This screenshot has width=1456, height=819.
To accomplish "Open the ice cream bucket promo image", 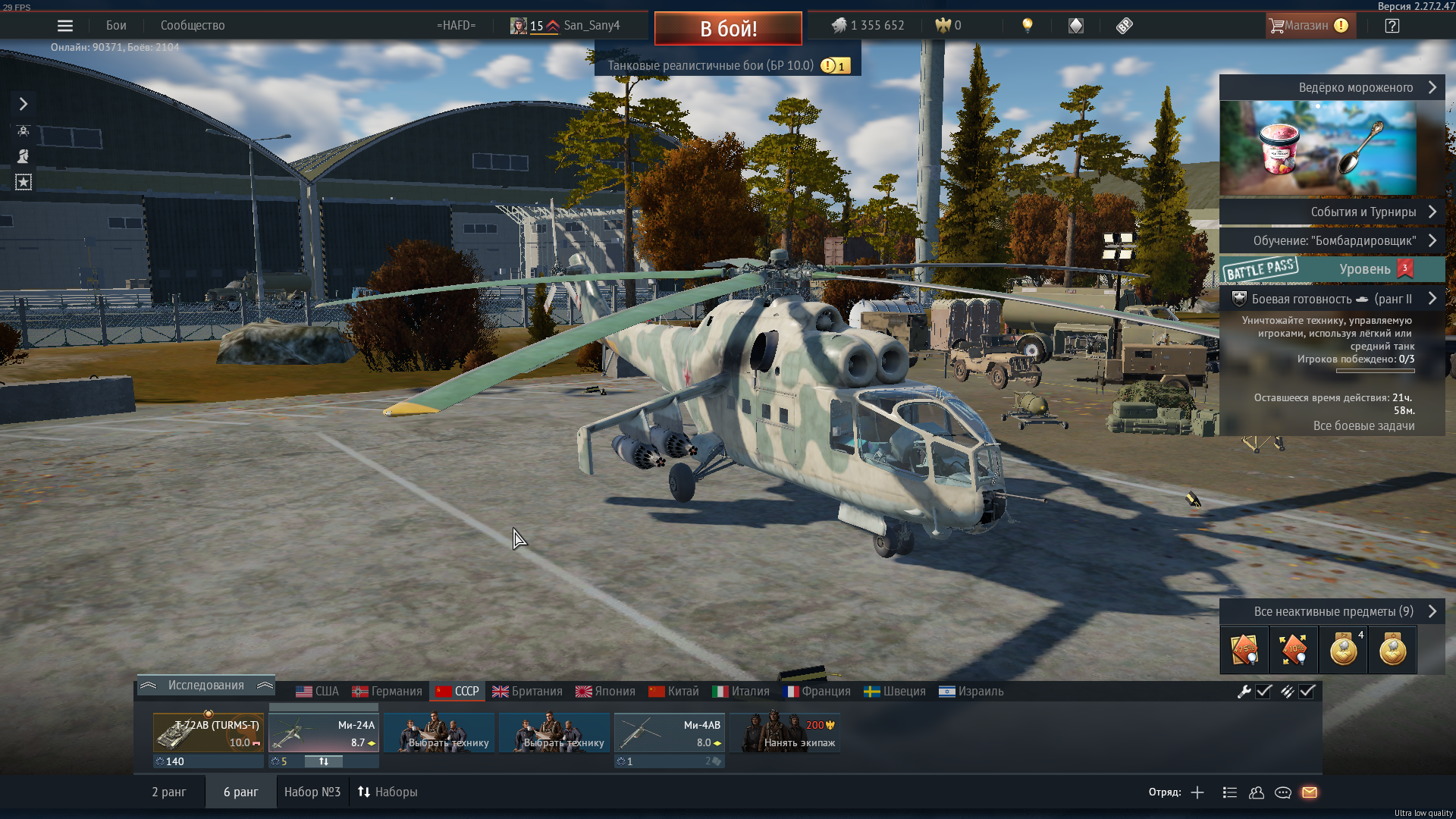I will click(1319, 149).
